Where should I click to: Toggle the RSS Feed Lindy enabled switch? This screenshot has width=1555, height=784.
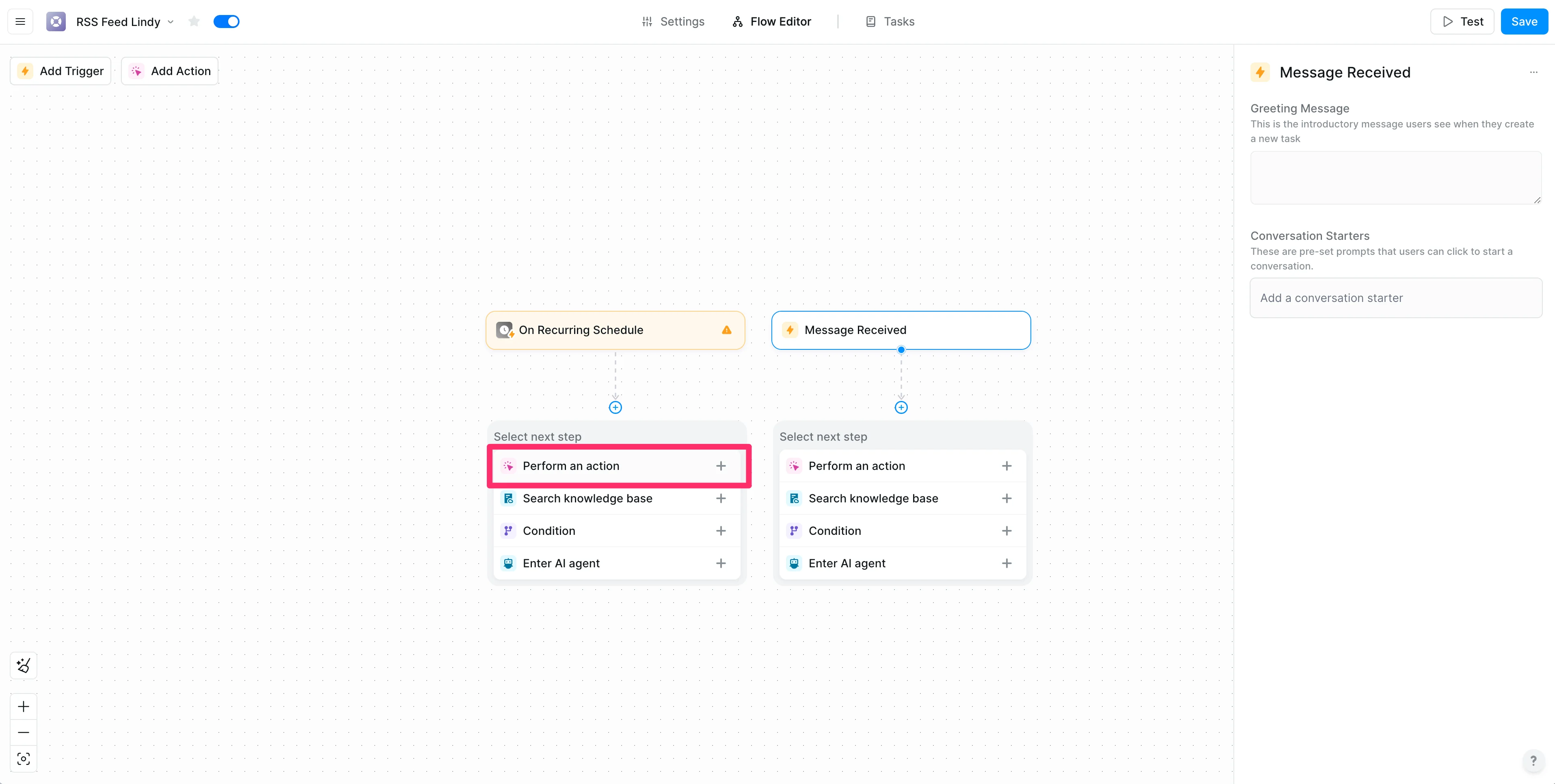click(x=227, y=22)
